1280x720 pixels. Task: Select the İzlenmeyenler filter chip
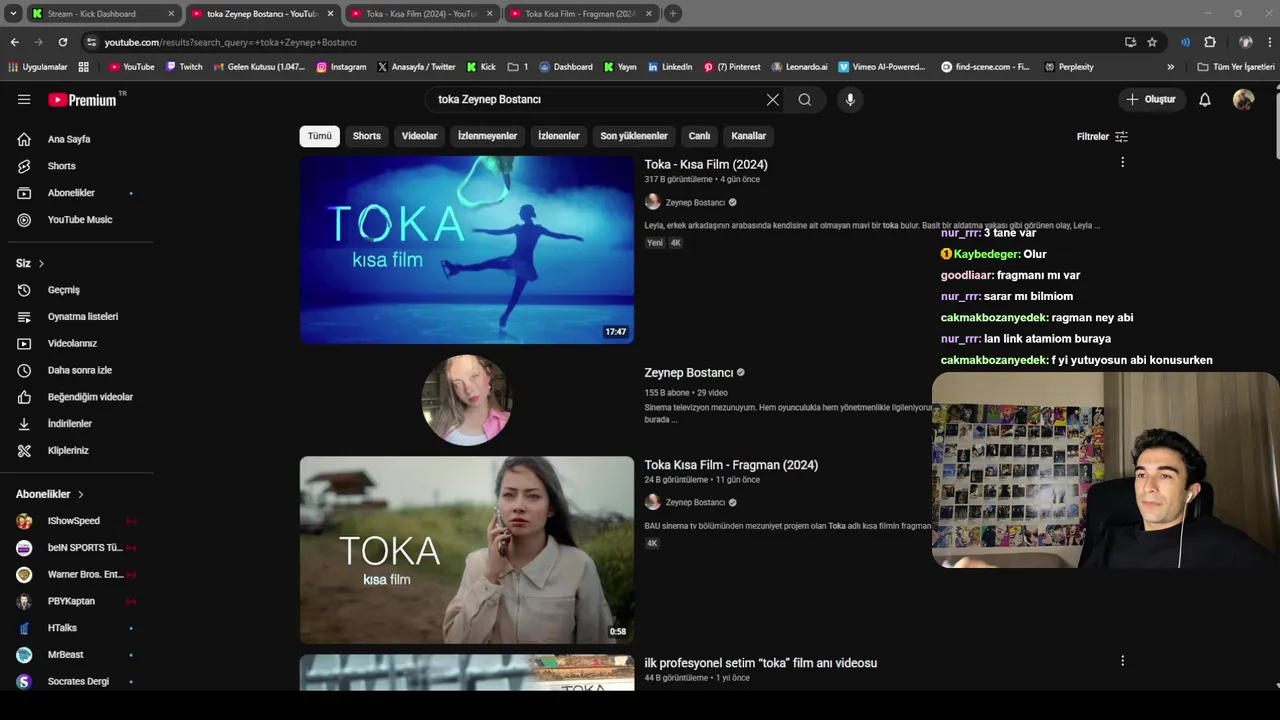488,136
